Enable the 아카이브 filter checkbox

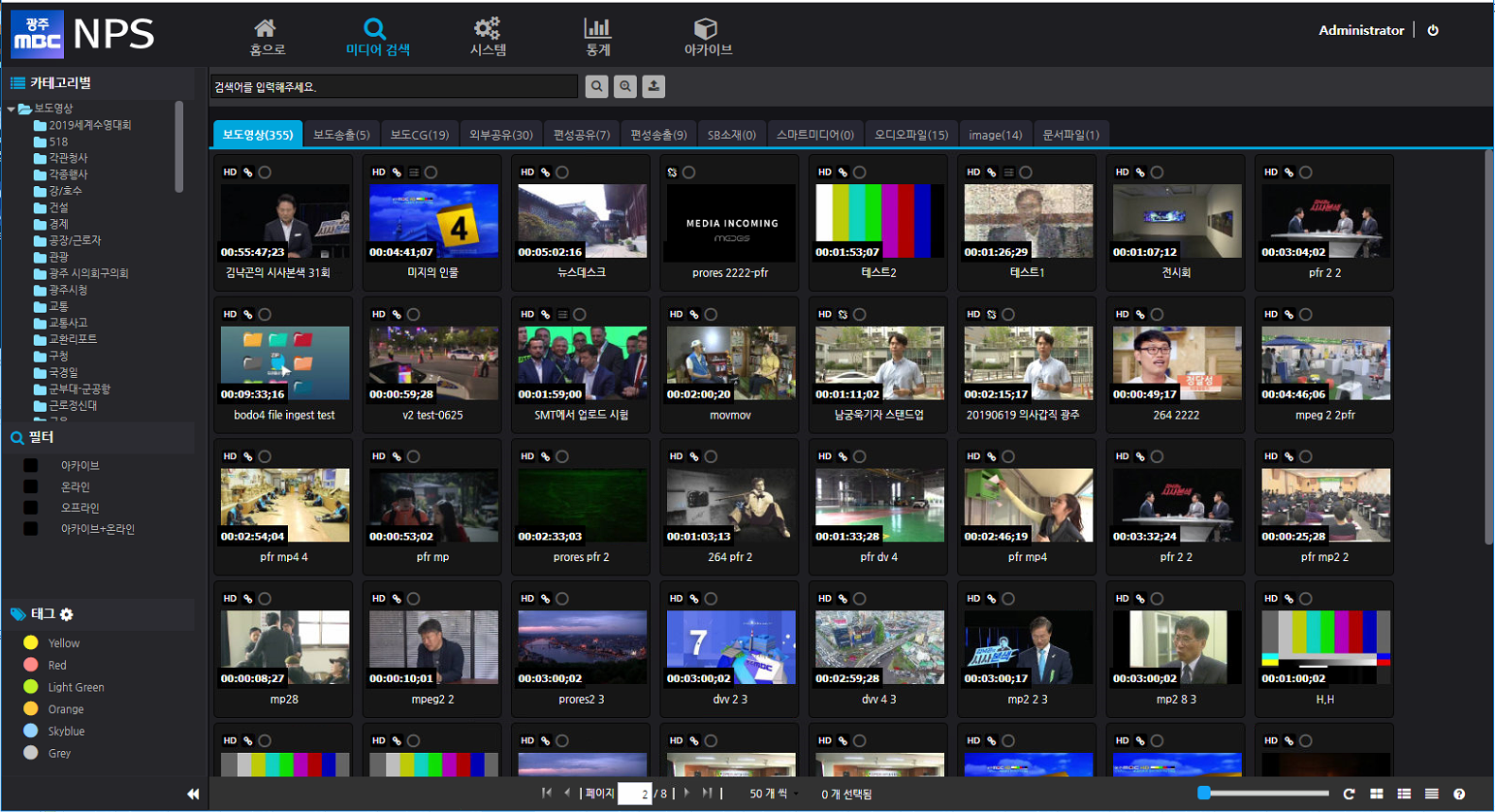click(x=31, y=466)
